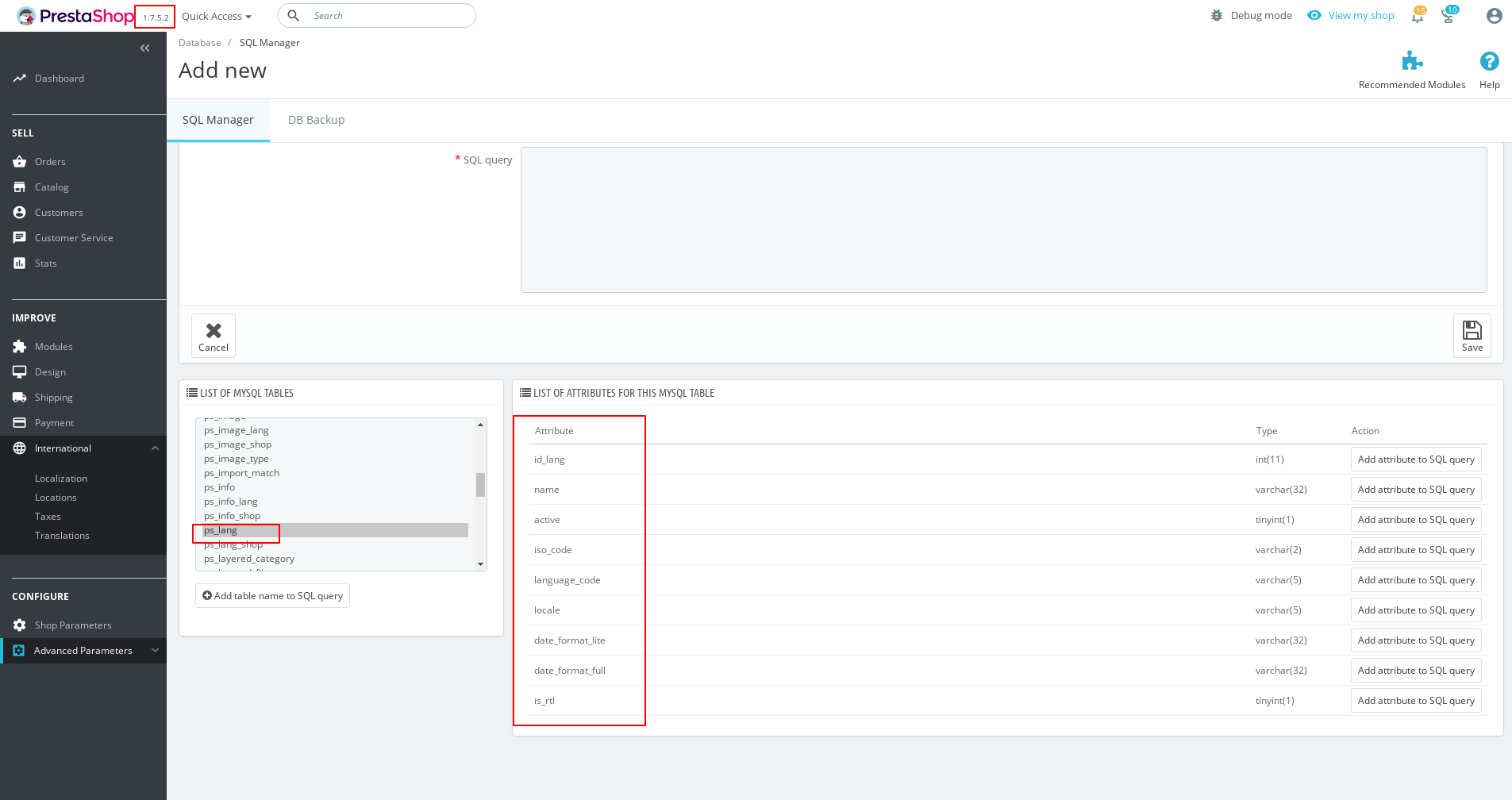Click the Customer Service chat icon
Viewport: 1512px width, 800px height.
click(x=20, y=238)
